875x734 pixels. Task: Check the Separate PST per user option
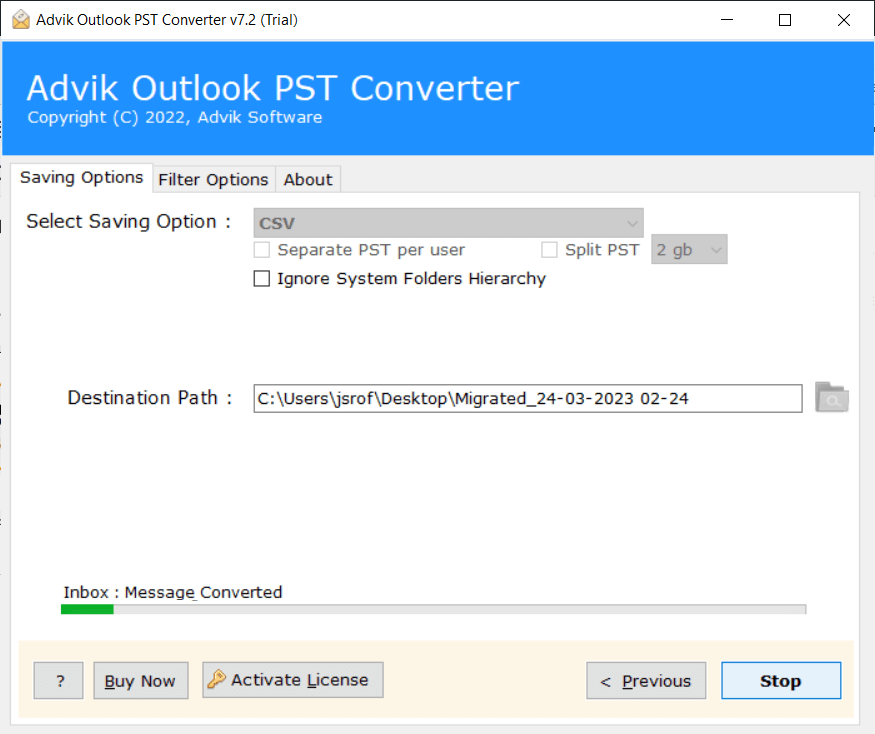[x=261, y=249]
